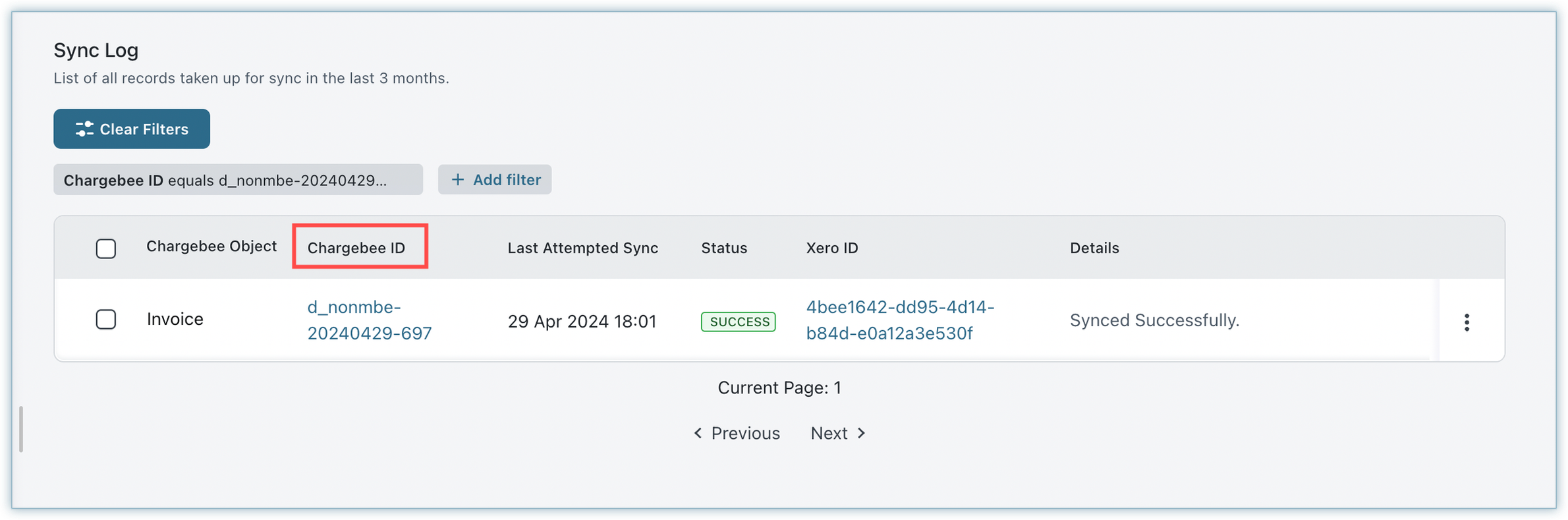Click the Last Attempted Sync column header
The image size is (1568, 520).
click(582, 248)
